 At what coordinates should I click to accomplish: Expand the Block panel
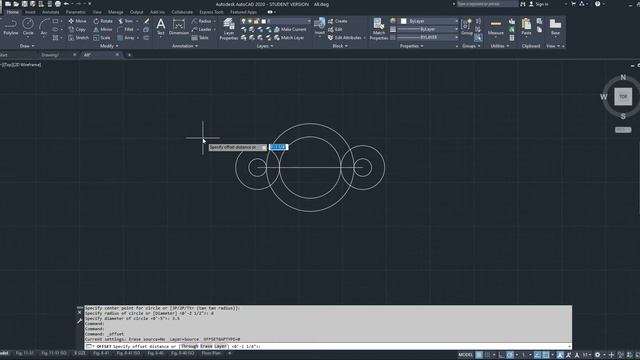pos(340,46)
